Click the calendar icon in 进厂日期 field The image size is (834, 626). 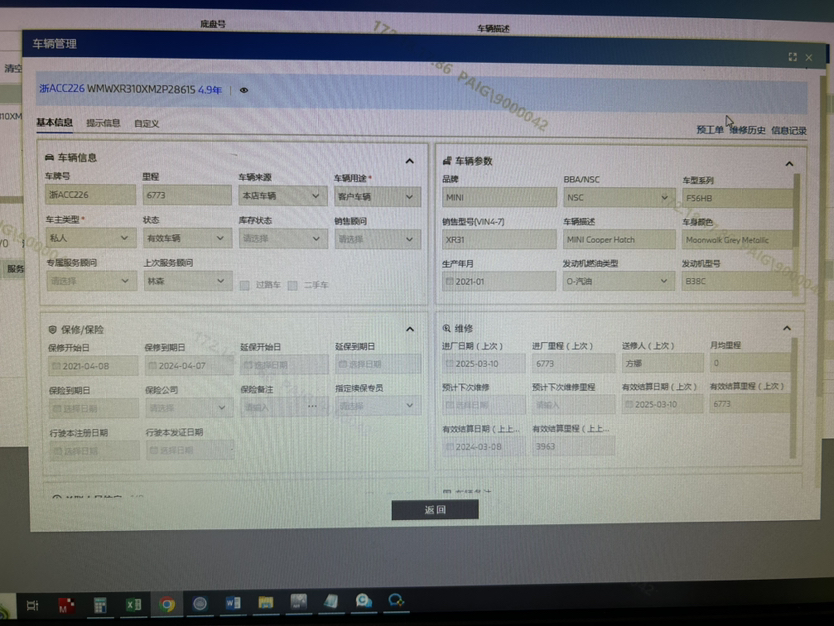[451, 364]
